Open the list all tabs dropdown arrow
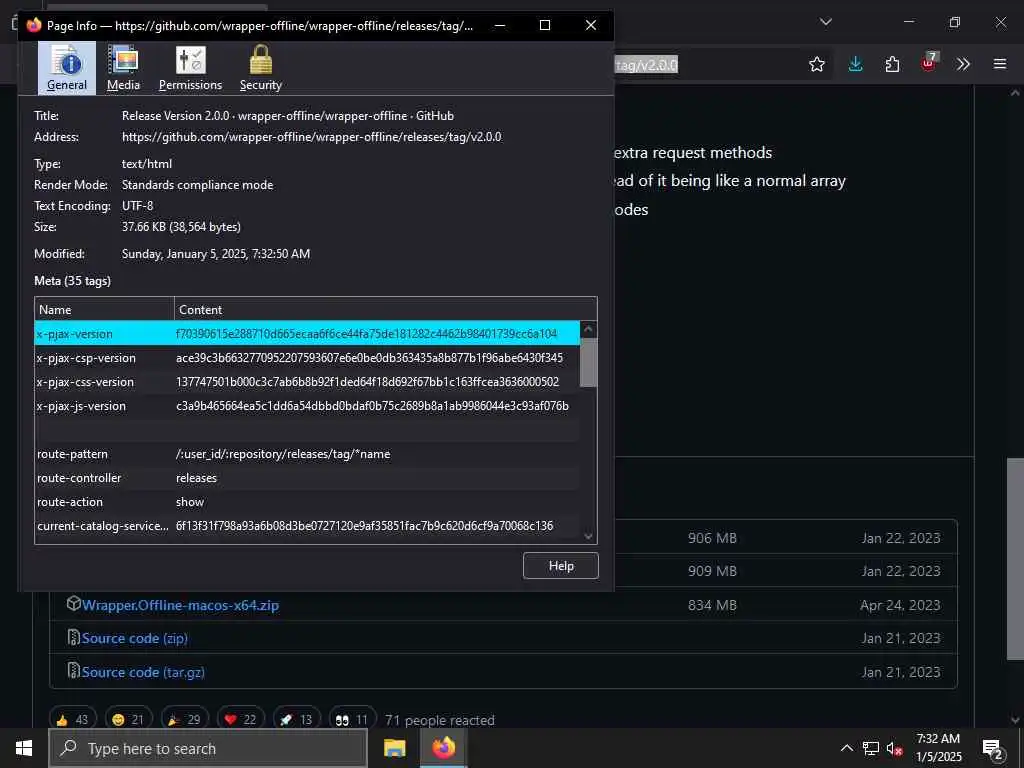This screenshot has height=768, width=1024. (825, 22)
